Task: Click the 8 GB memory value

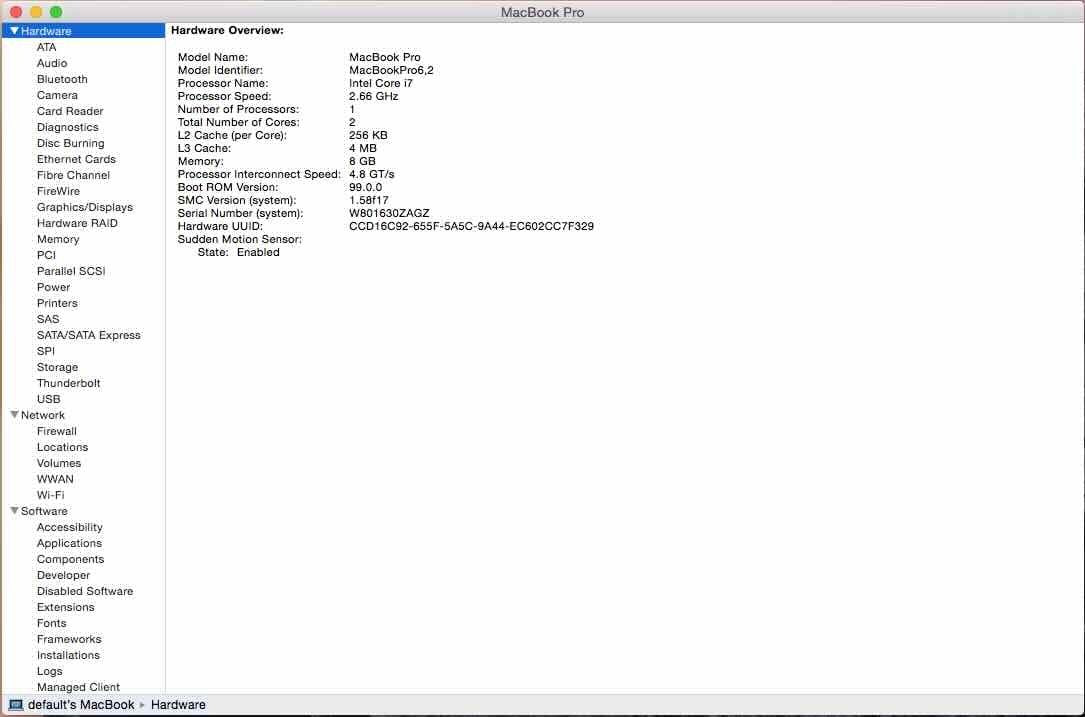Action: pos(363,161)
